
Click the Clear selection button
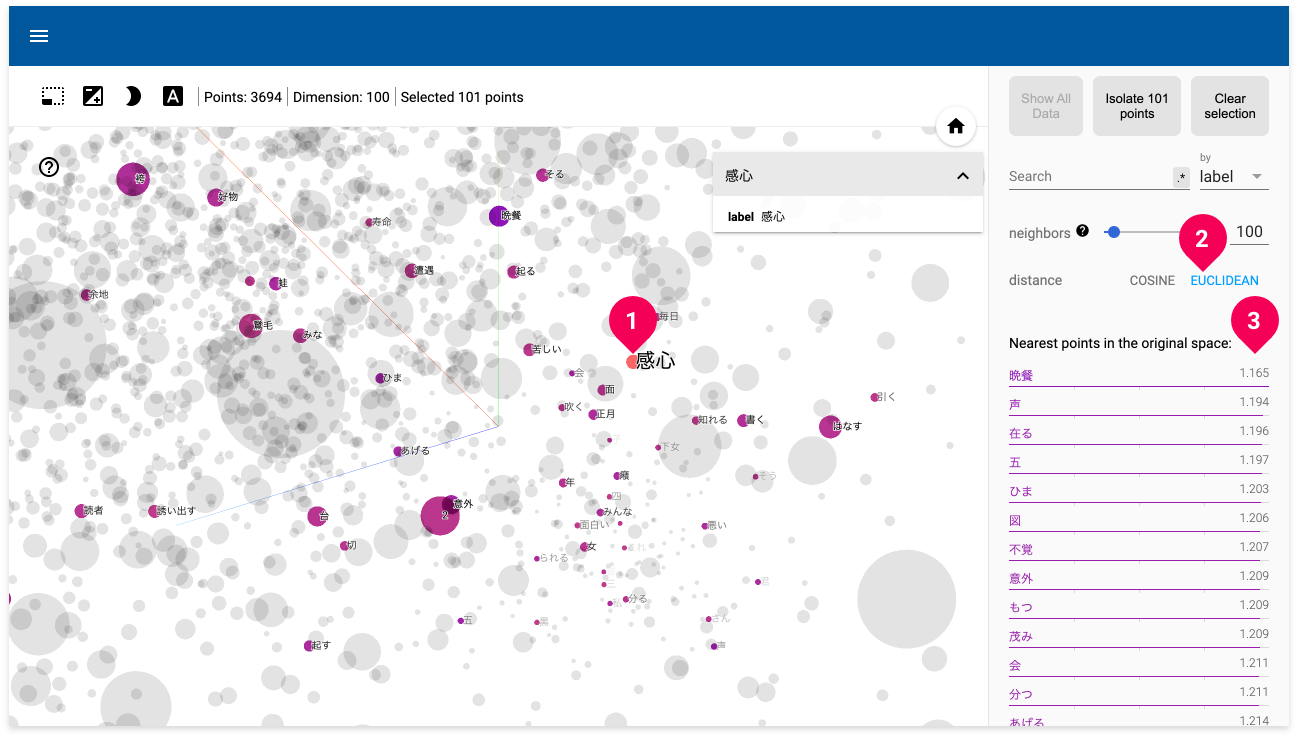coord(1230,106)
